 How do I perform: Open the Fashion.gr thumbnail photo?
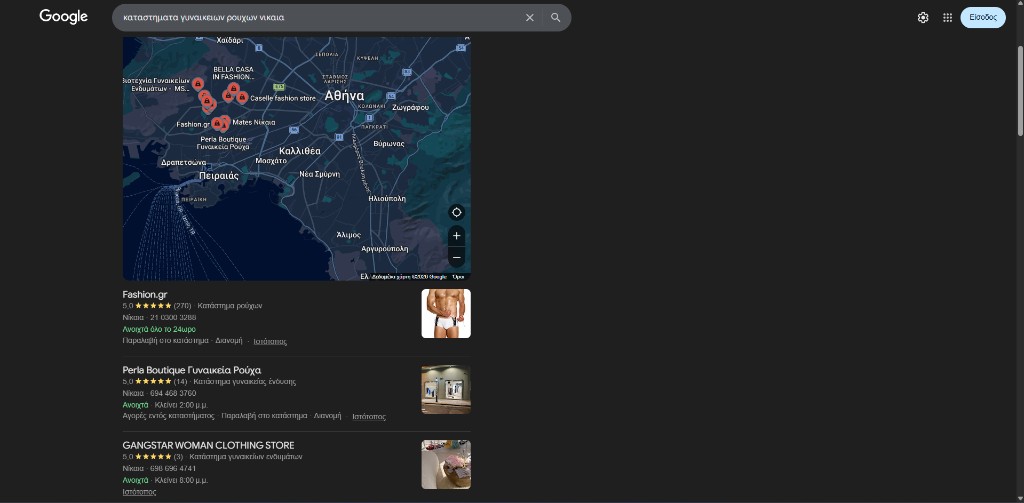tap(446, 314)
